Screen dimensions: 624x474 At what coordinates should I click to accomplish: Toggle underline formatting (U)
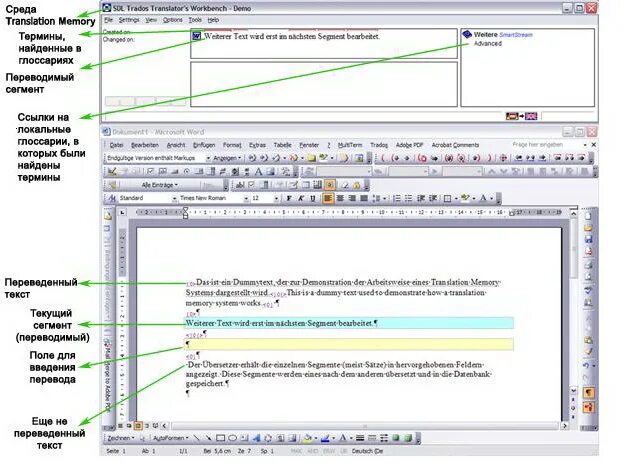313,198
